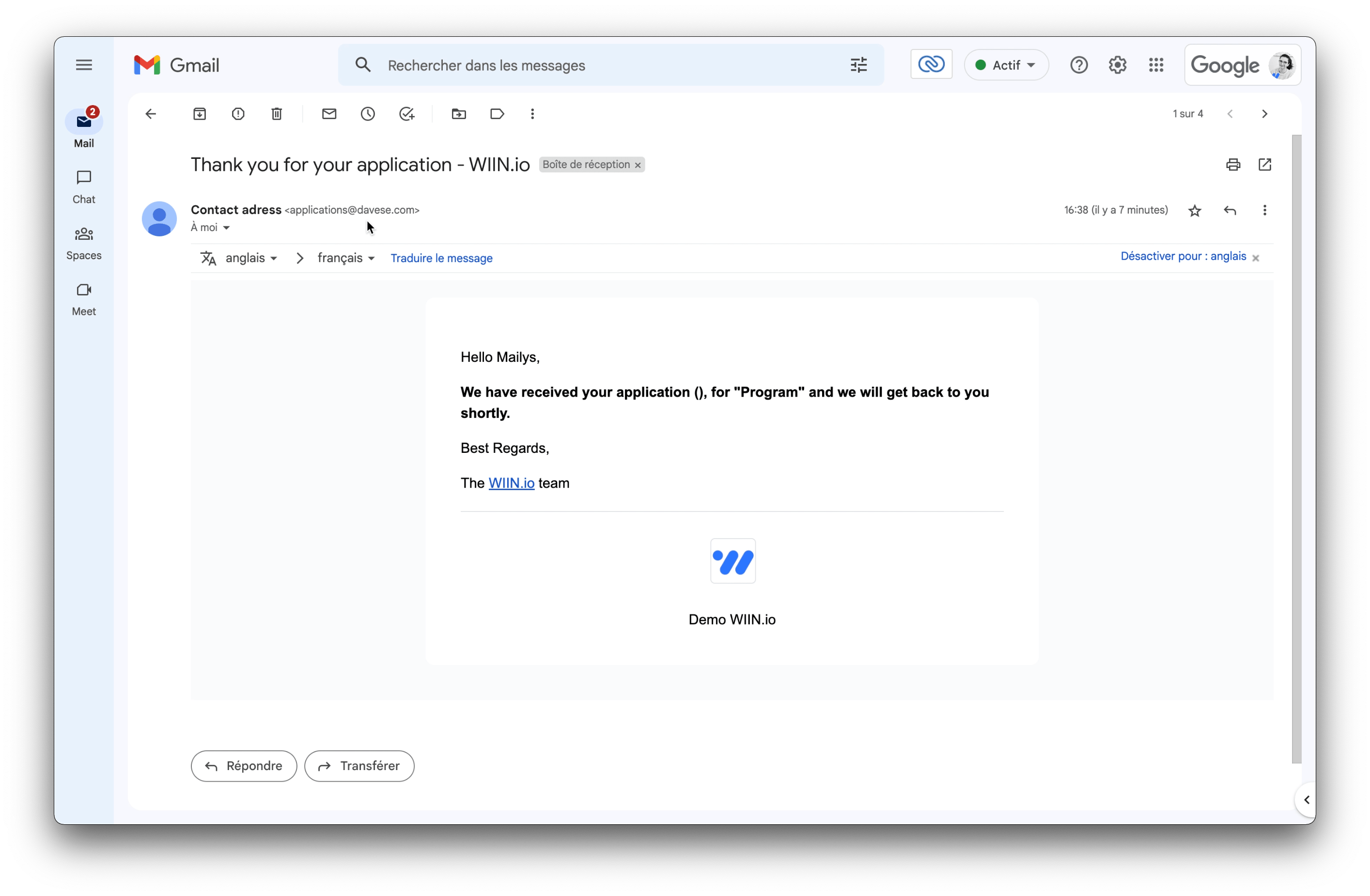Image resolution: width=1370 pixels, height=896 pixels.
Task: Open the WIIN.io link in email
Action: pyautogui.click(x=511, y=483)
